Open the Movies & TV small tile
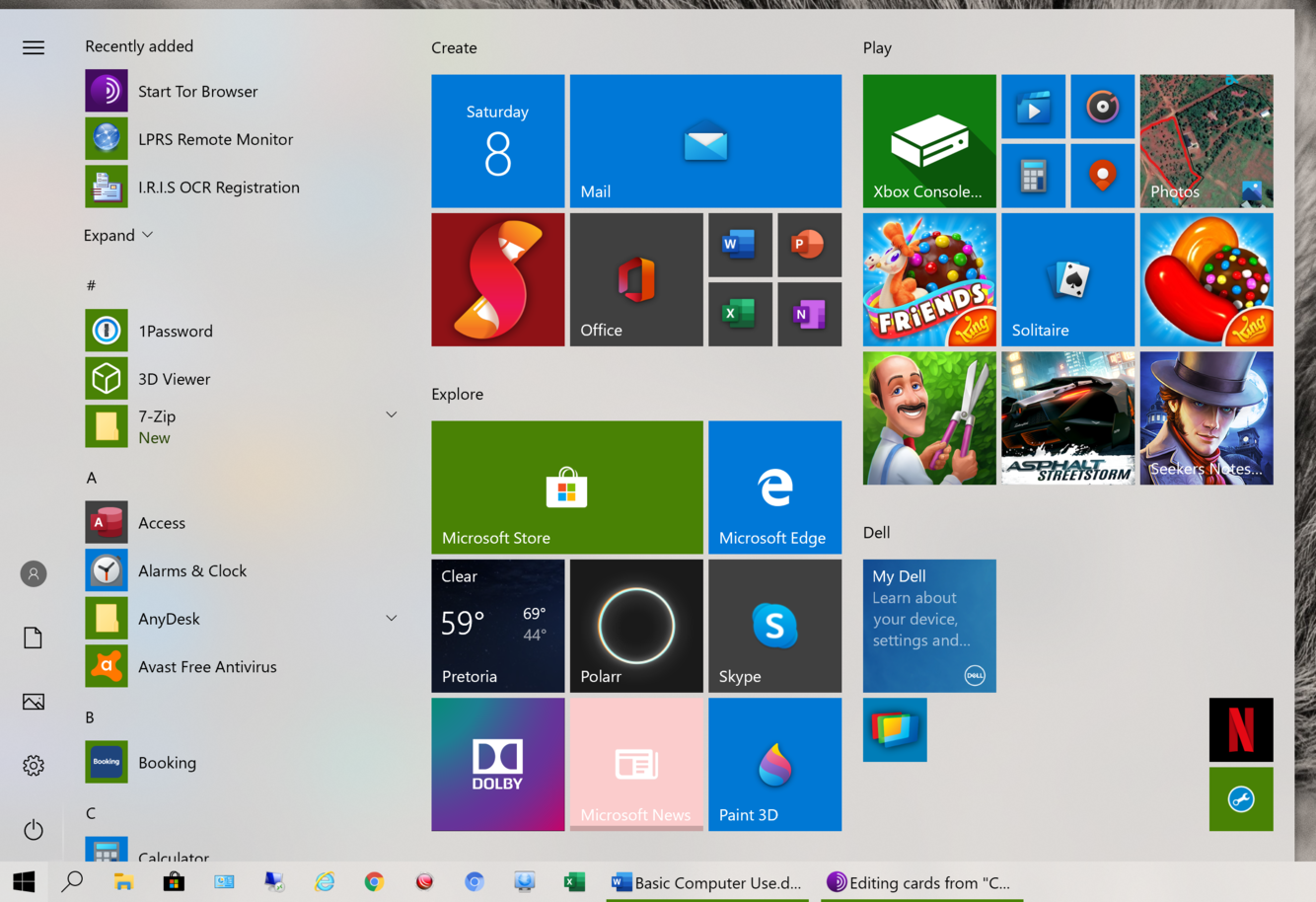The image size is (1316, 902). (x=1033, y=107)
